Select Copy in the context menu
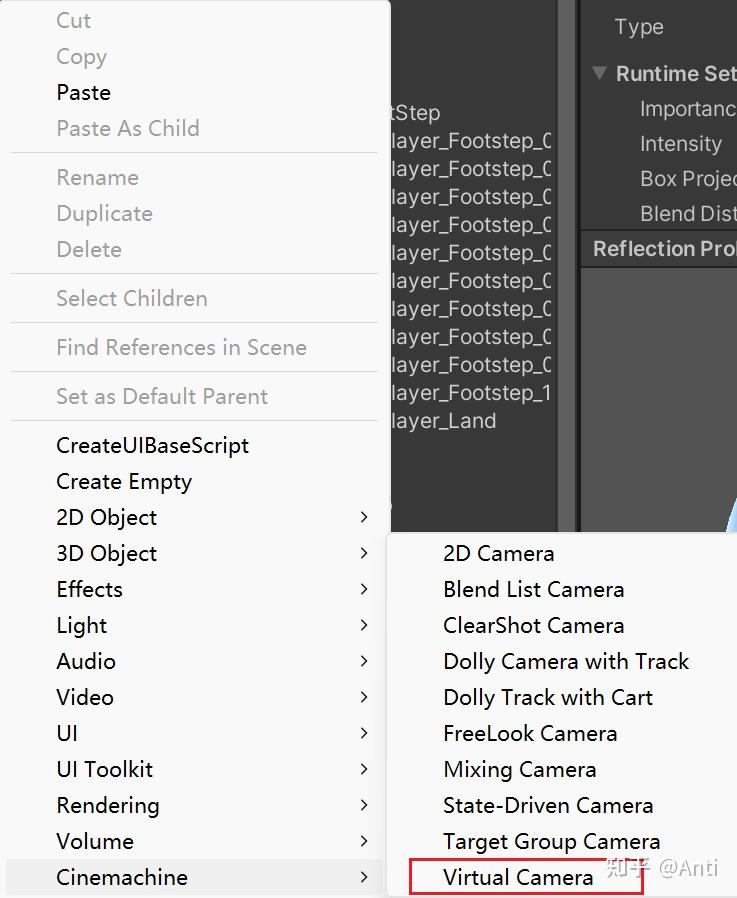Viewport: 737px width, 898px height. click(81, 57)
